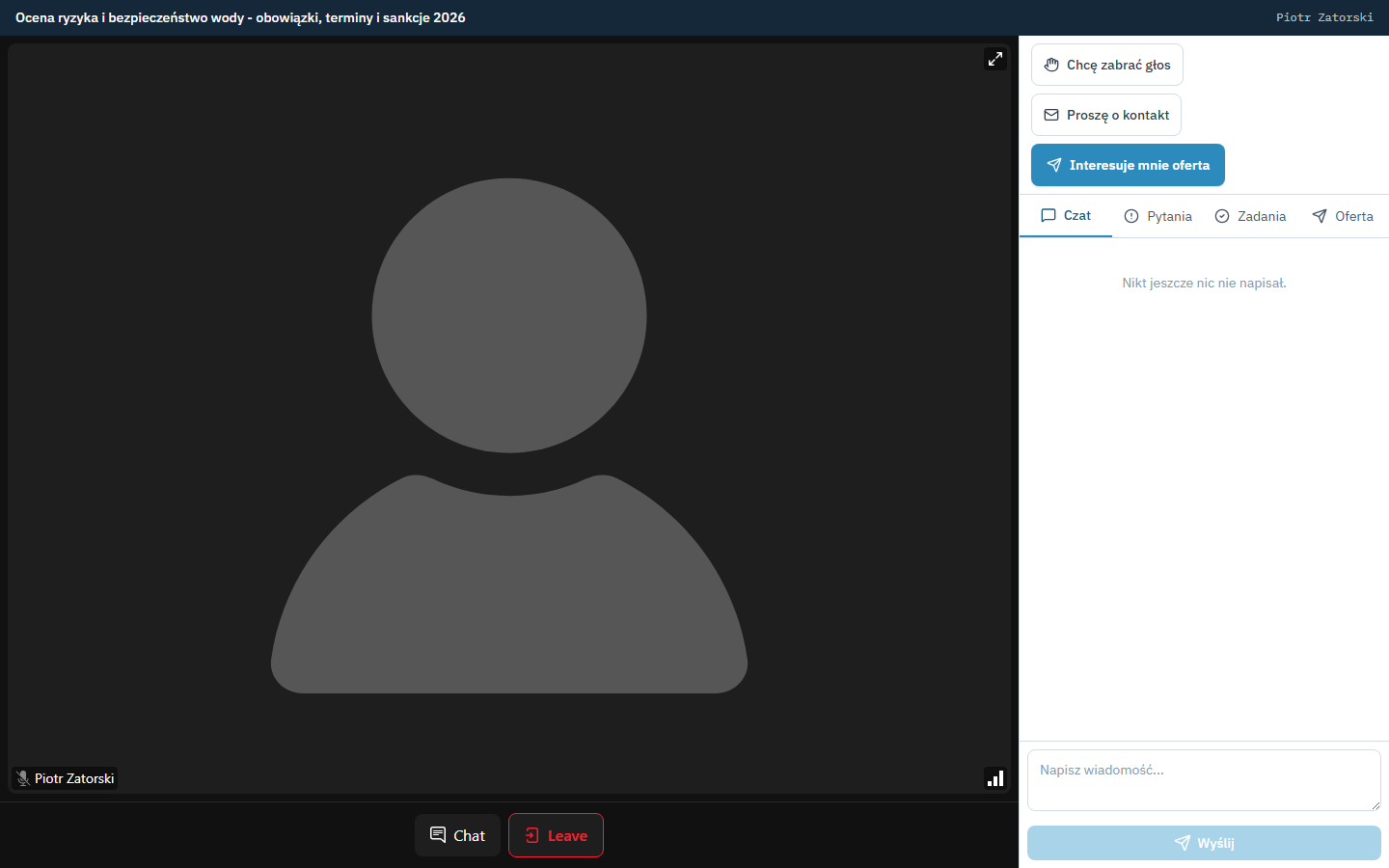The width and height of the screenshot is (1389, 868).
Task: Select the Czat tab
Action: click(1066, 215)
